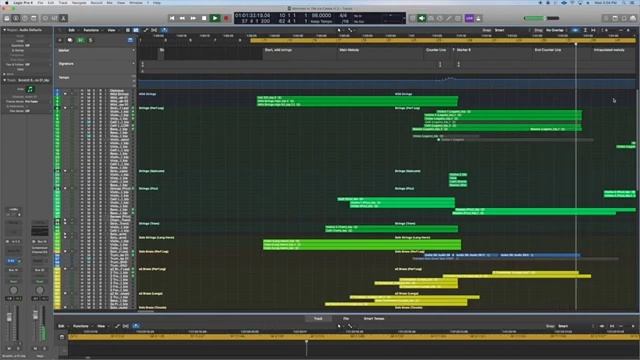Screen dimensions: 640x360
Task: Show the Automation view in Tracks area
Action: [x=146, y=30]
